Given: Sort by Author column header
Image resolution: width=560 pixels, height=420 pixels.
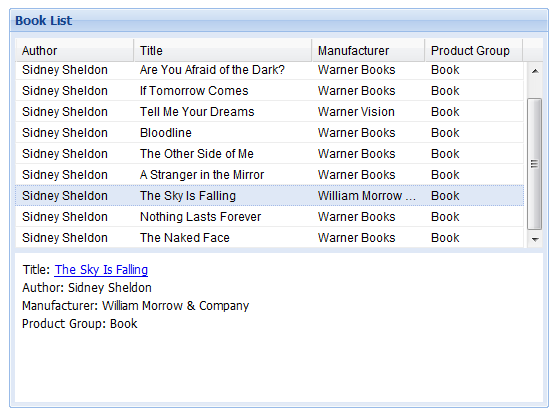Looking at the screenshot, I should click(75, 51).
